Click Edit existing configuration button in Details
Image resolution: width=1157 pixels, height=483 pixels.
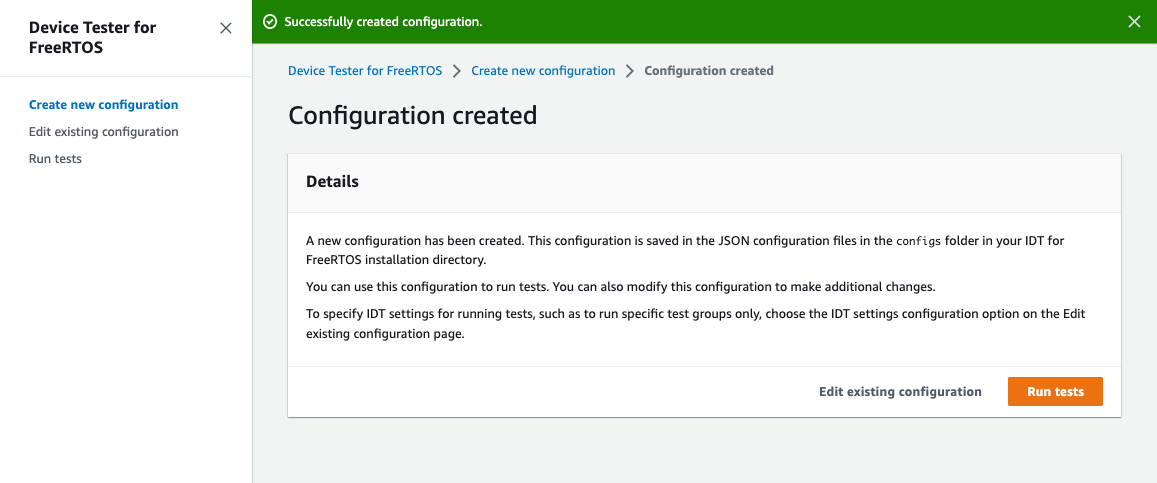pyautogui.click(x=900, y=392)
